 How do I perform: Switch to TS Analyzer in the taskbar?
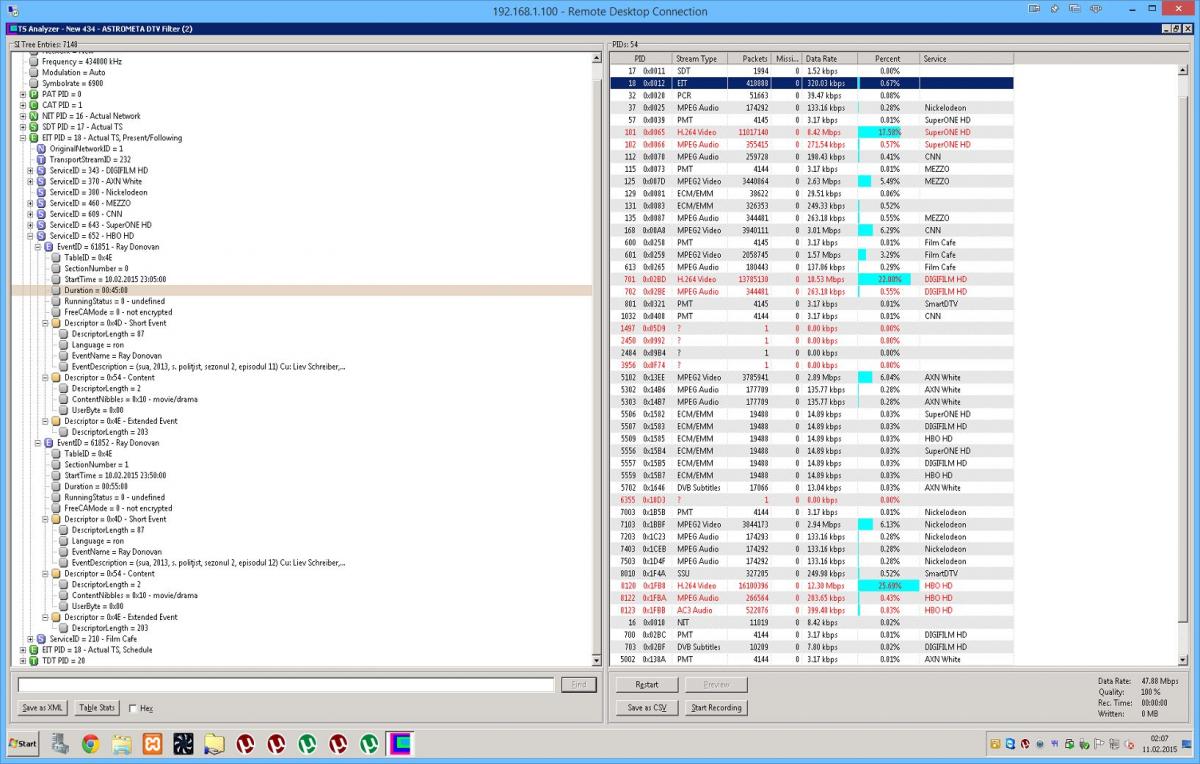coord(400,743)
